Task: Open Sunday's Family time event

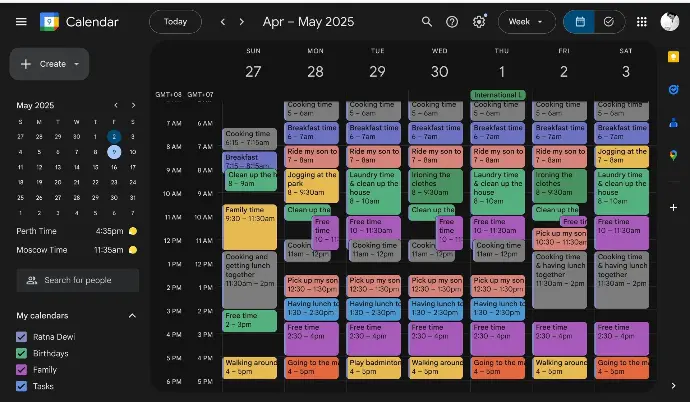Action: (x=249, y=226)
